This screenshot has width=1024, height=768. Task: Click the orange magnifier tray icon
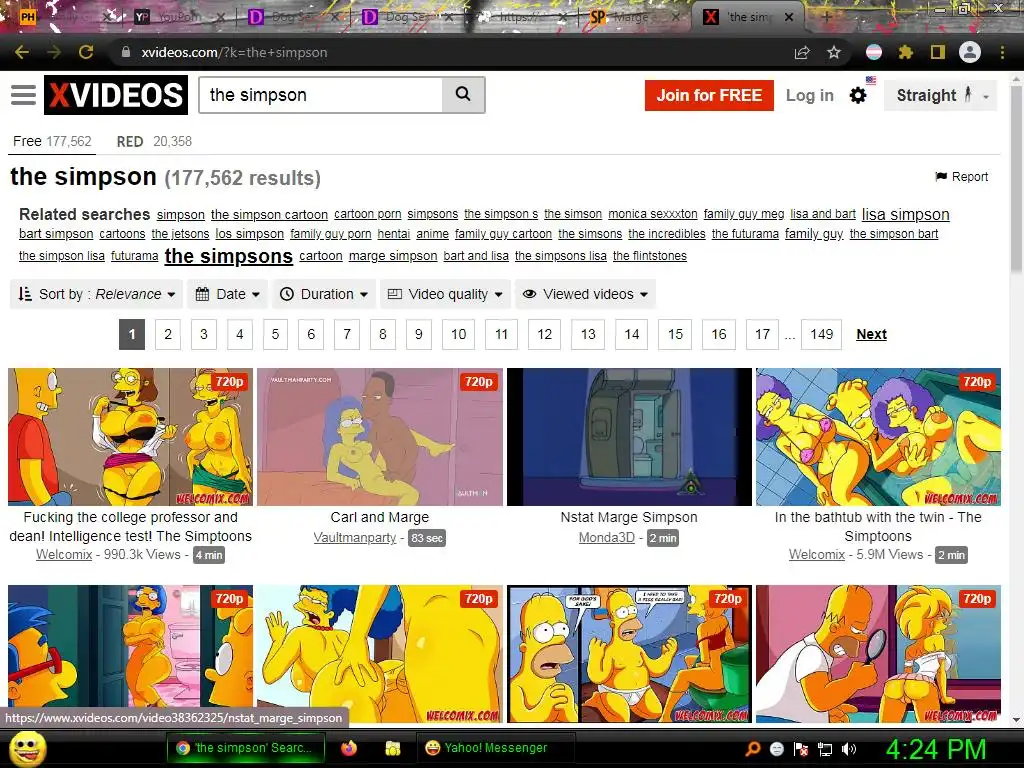[x=753, y=749]
